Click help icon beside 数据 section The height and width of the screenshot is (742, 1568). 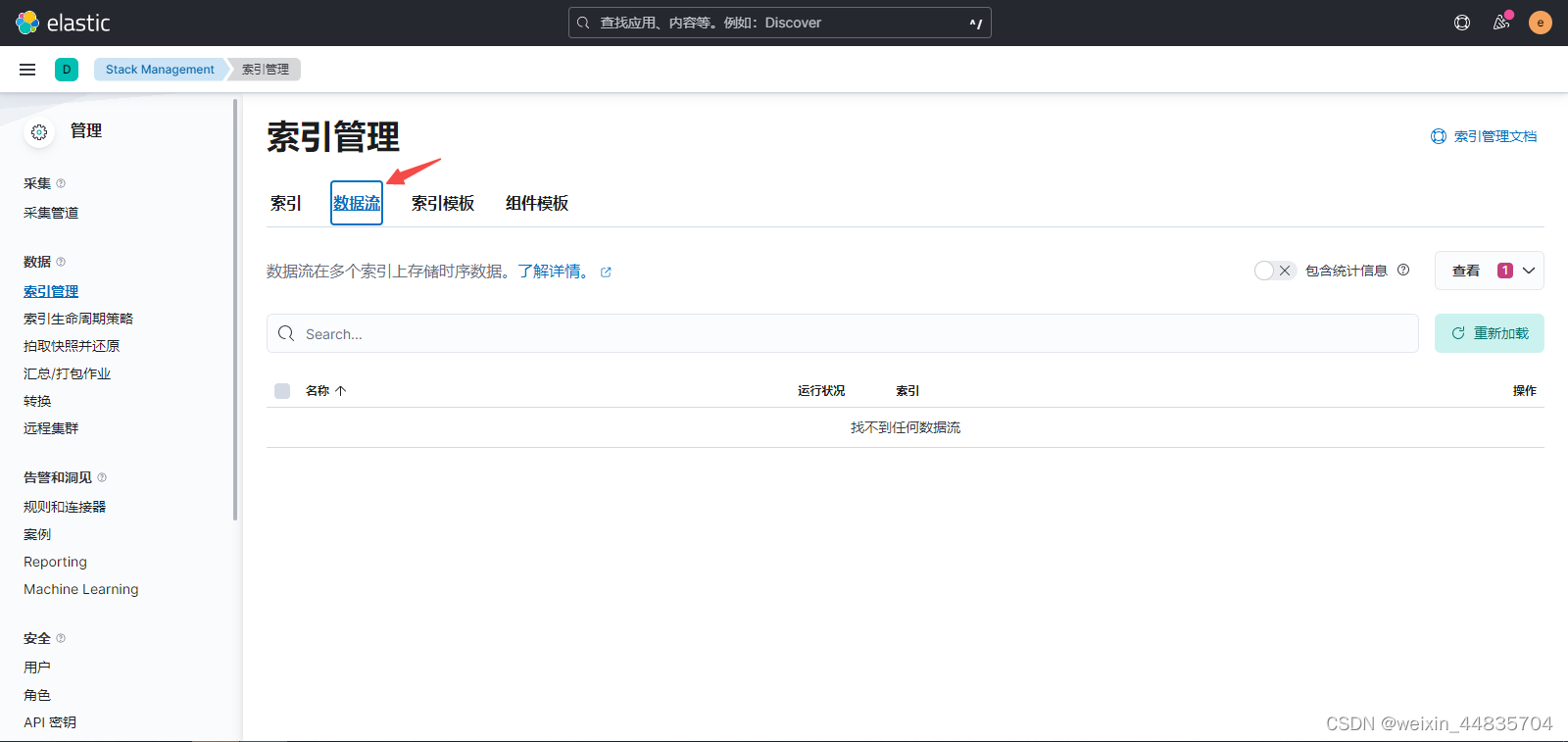coord(61,262)
